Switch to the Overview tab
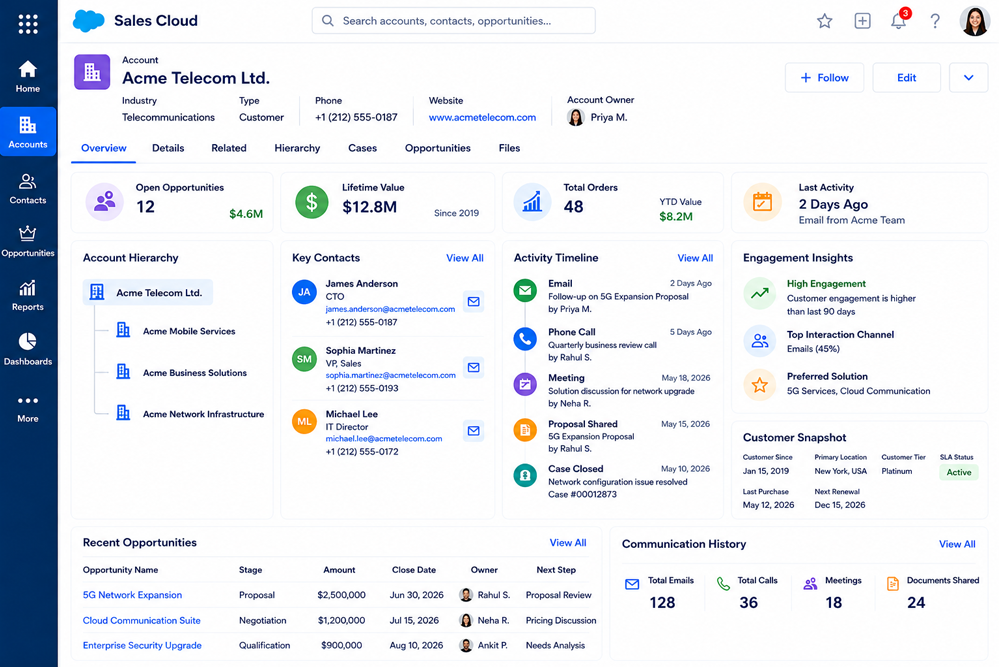The height and width of the screenshot is (667, 999). [104, 148]
